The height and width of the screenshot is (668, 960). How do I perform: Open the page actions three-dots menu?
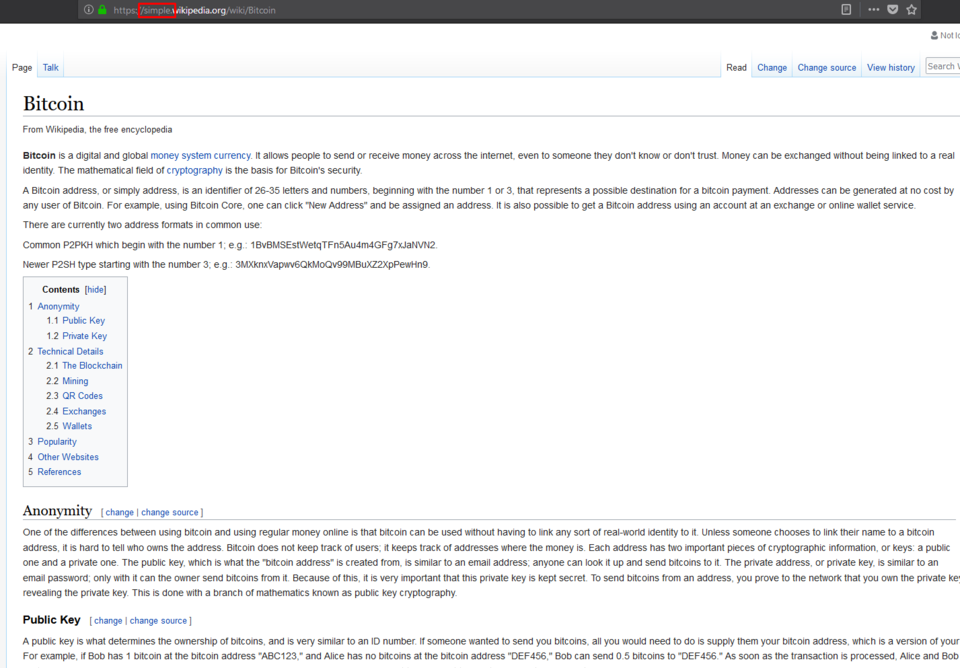[x=874, y=9]
